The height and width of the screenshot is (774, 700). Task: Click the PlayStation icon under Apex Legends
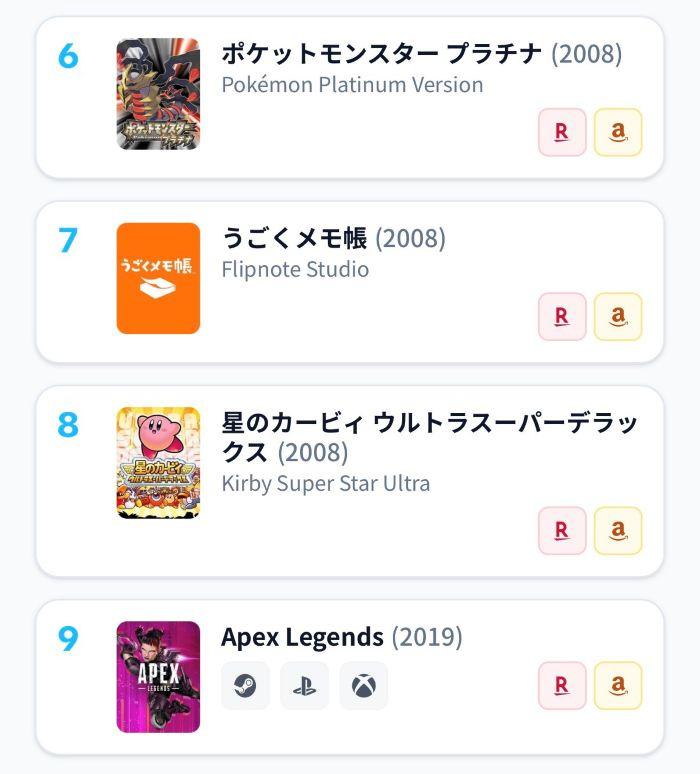305,686
